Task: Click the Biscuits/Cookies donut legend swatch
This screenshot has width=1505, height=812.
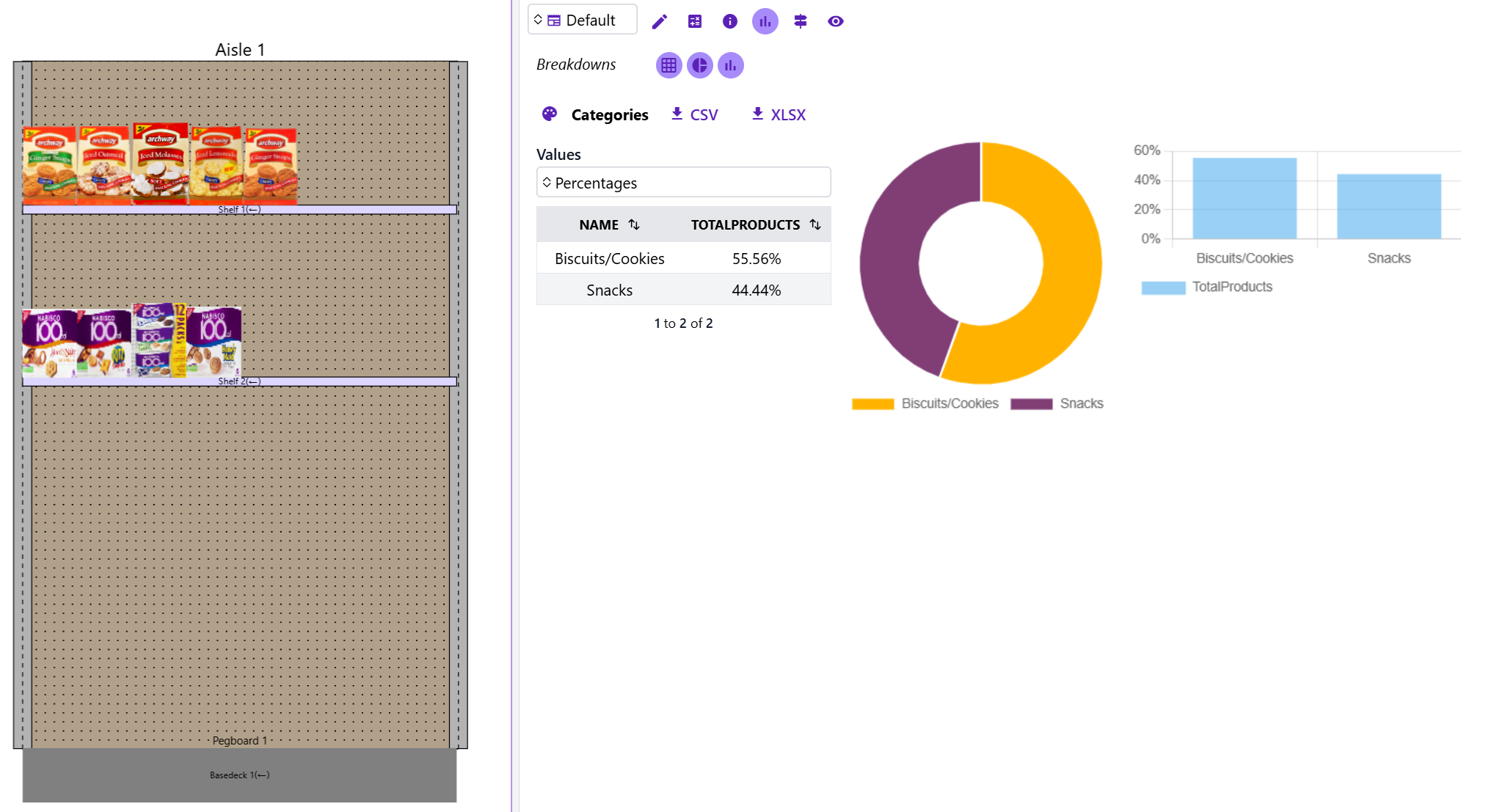Action: pos(872,403)
